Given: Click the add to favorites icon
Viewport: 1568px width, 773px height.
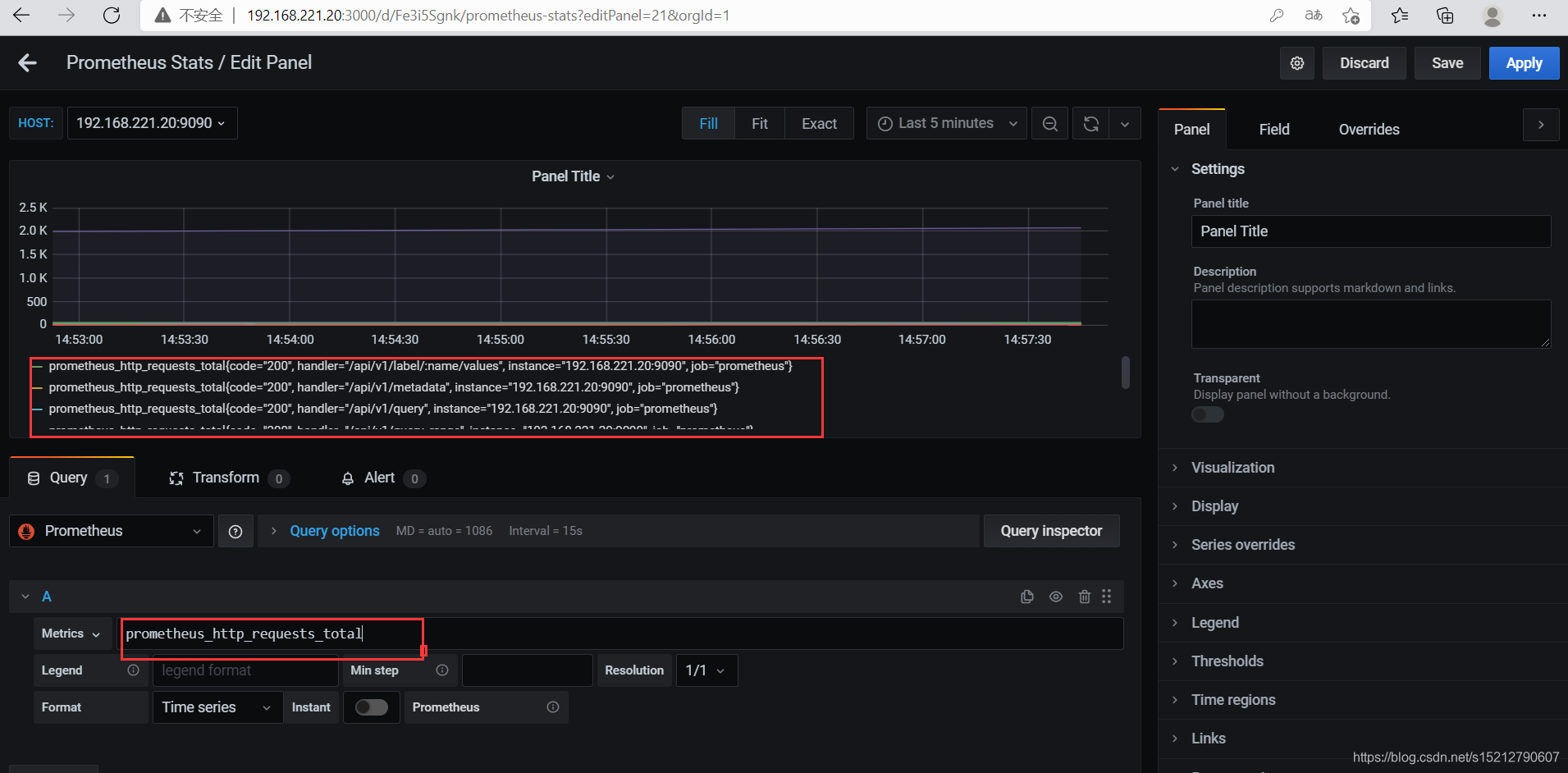Looking at the screenshot, I should click(1351, 16).
